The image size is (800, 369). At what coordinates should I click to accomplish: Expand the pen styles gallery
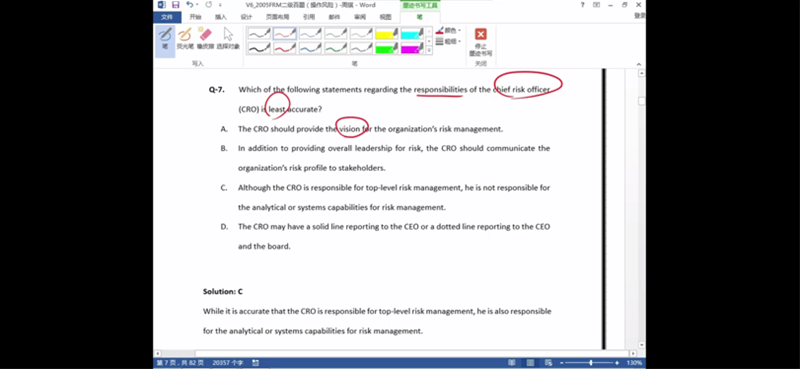(x=429, y=51)
